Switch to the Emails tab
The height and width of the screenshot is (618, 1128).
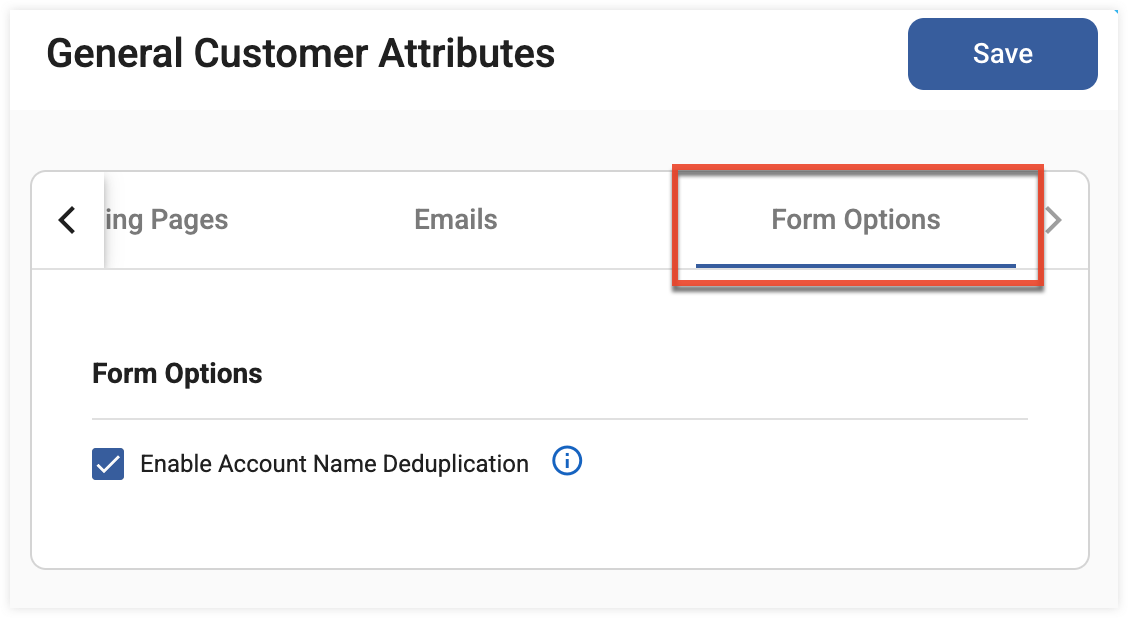[x=456, y=220]
